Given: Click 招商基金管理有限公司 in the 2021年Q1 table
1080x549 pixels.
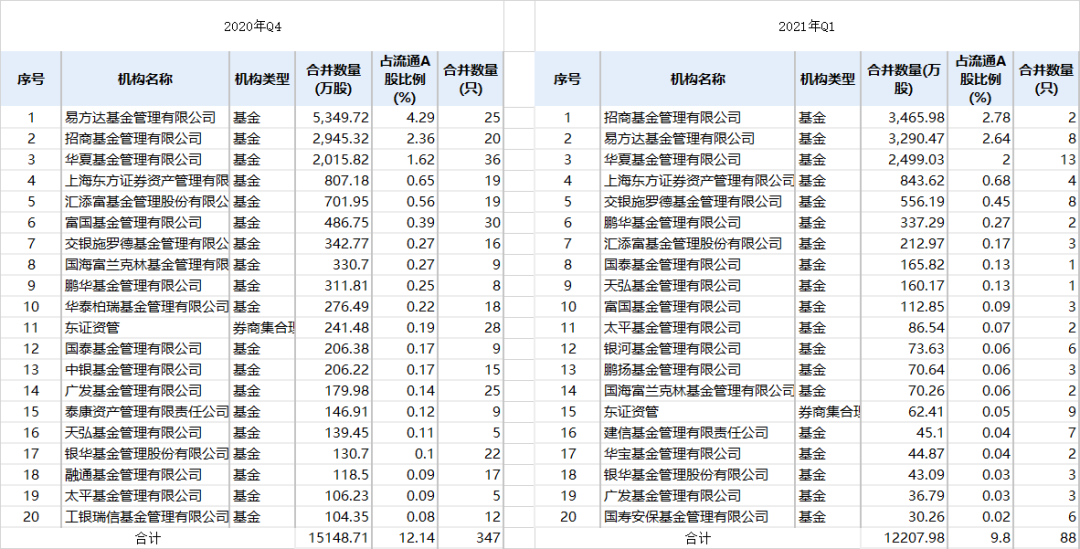Looking at the screenshot, I should tap(672, 117).
